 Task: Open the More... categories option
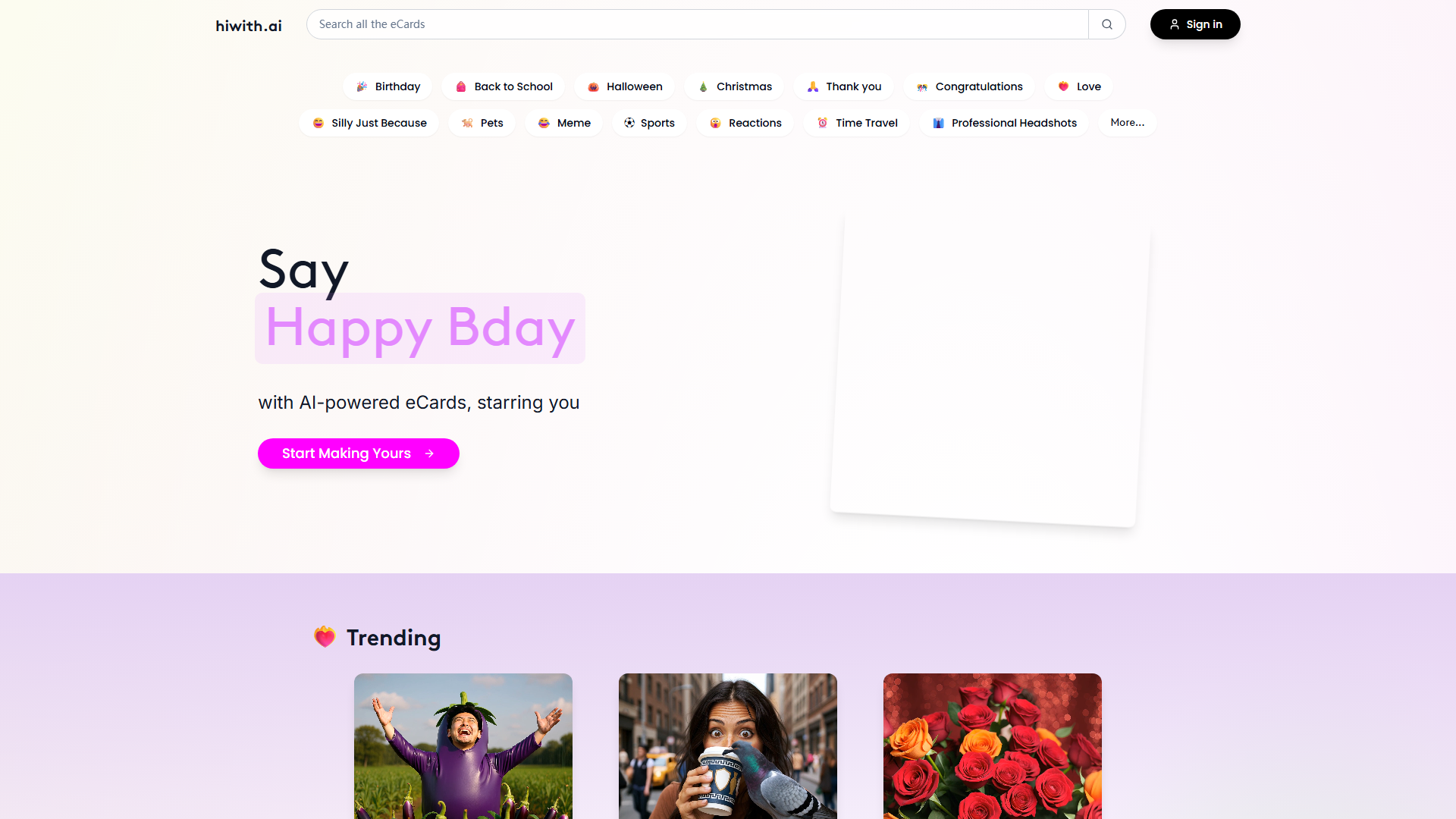(1127, 122)
